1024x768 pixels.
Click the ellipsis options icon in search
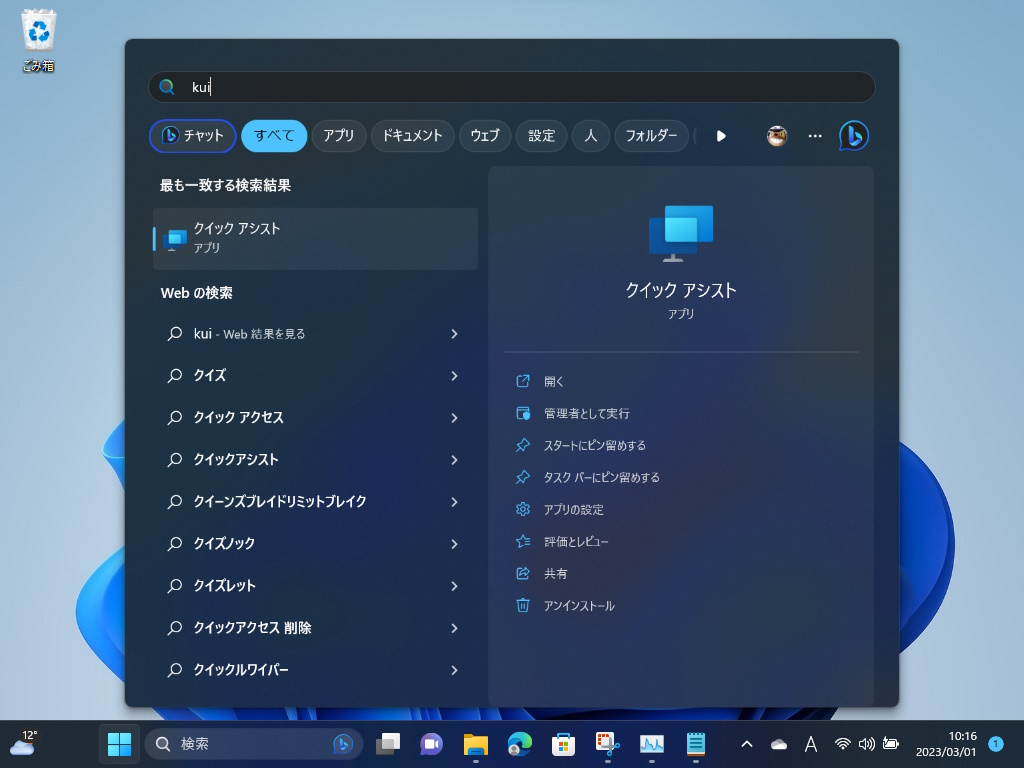tap(814, 136)
